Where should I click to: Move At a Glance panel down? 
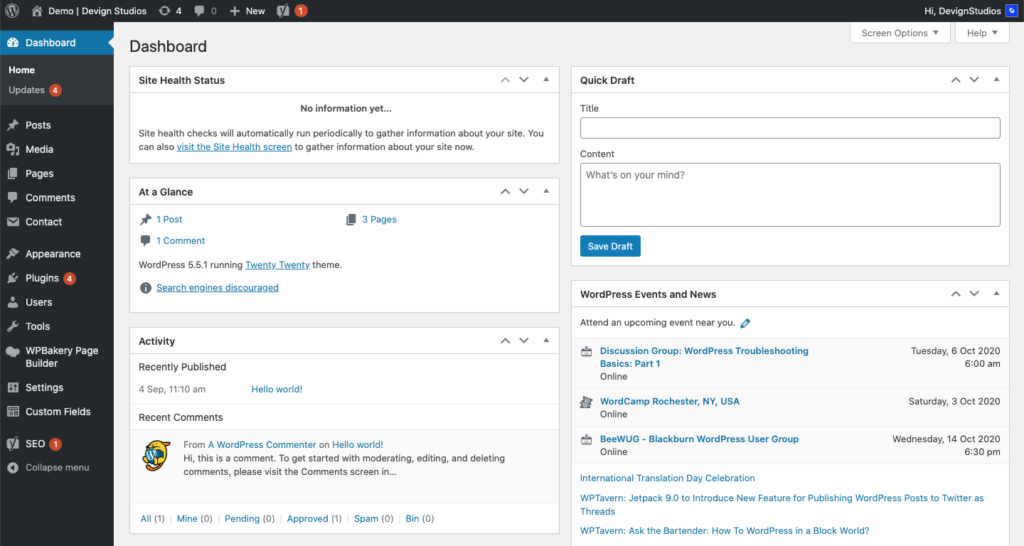pyautogui.click(x=524, y=191)
